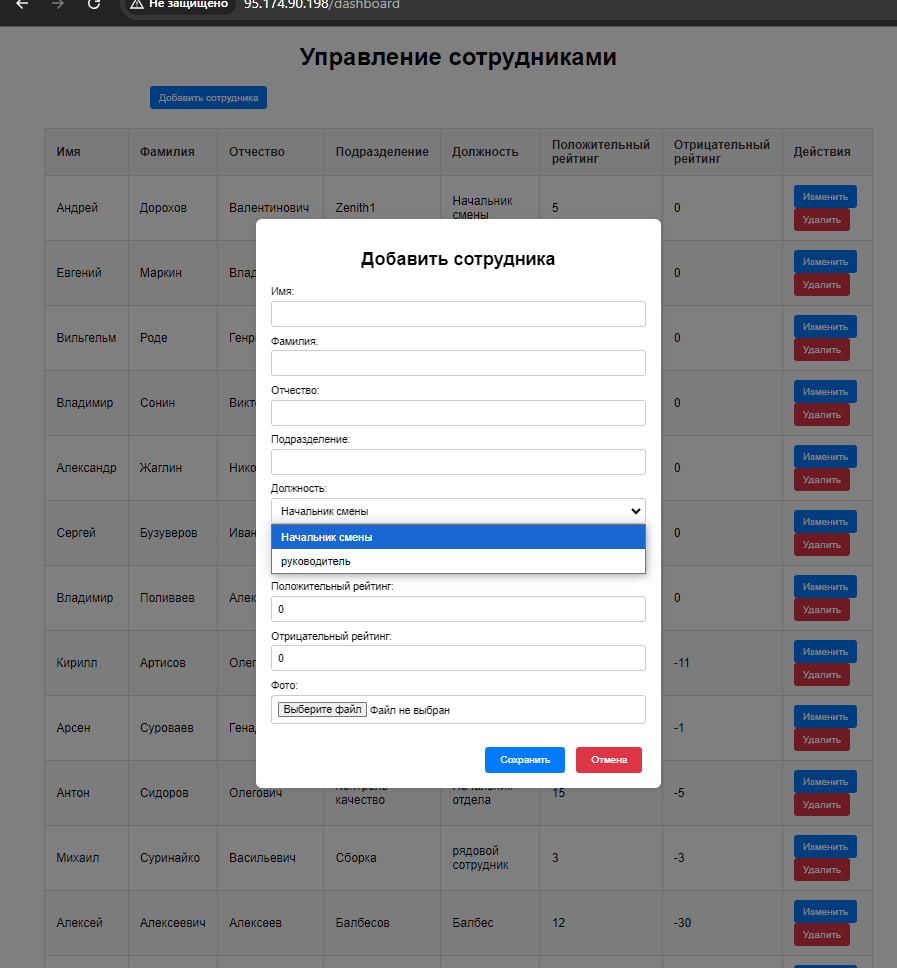The height and width of the screenshot is (968, 897).
Task: Click Отмена to close the dialog
Action: pos(608,760)
